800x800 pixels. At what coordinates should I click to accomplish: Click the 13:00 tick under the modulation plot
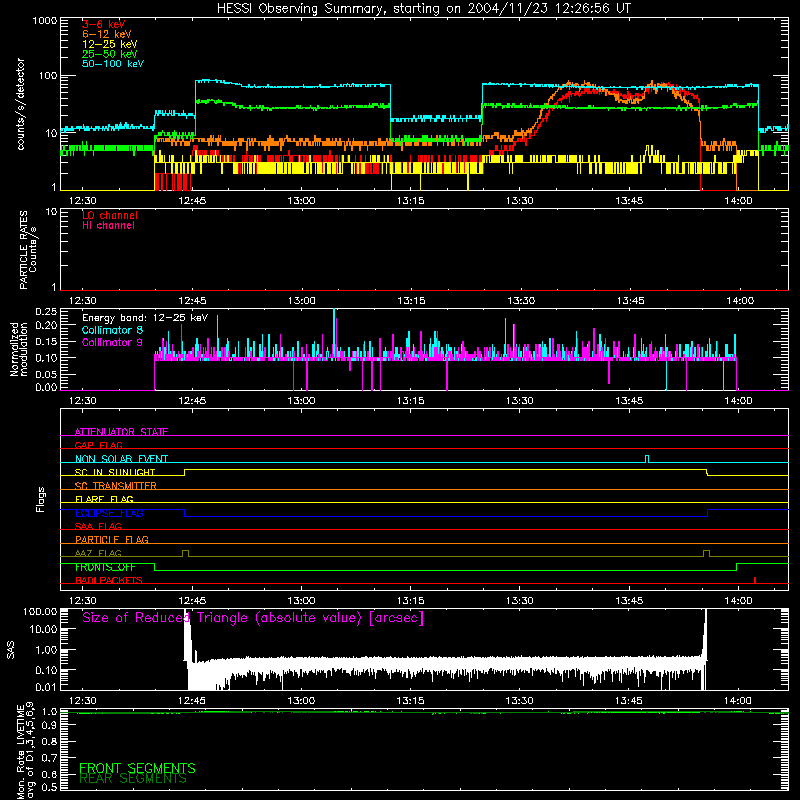pos(301,401)
